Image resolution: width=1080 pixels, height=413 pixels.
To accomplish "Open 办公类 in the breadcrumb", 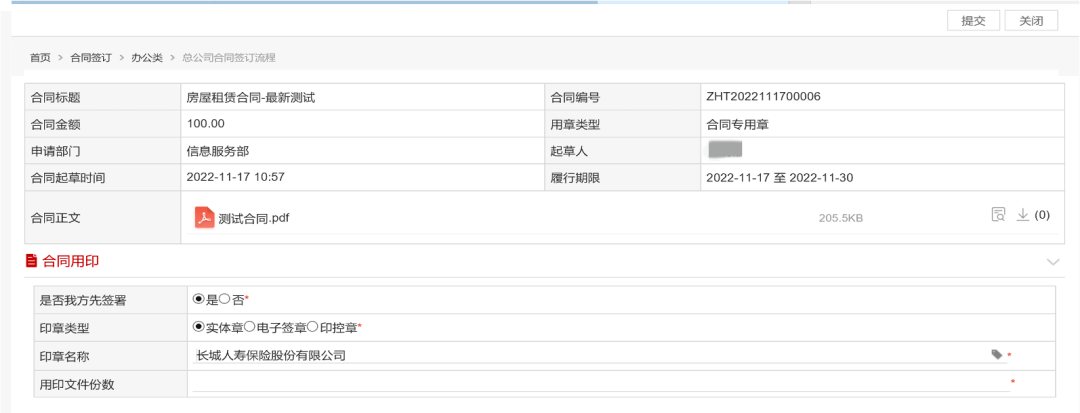I will click(147, 58).
